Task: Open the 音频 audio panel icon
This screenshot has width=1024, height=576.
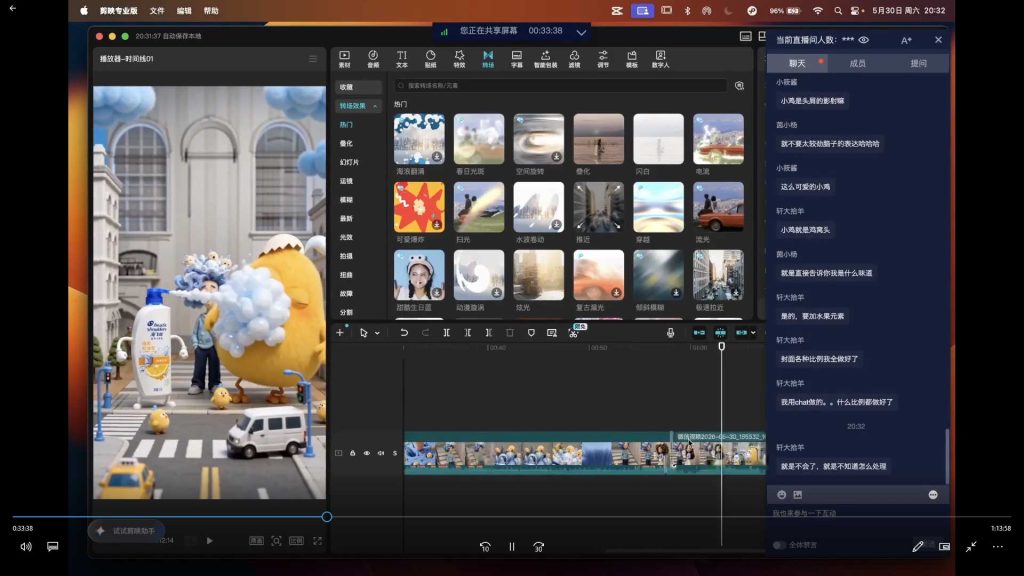Action: coord(373,59)
